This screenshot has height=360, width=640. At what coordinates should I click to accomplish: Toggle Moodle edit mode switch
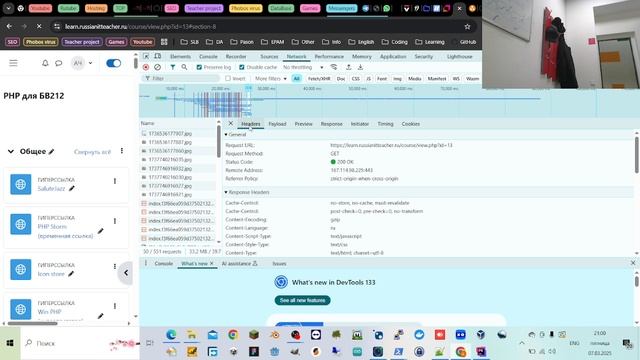pyautogui.click(x=113, y=63)
